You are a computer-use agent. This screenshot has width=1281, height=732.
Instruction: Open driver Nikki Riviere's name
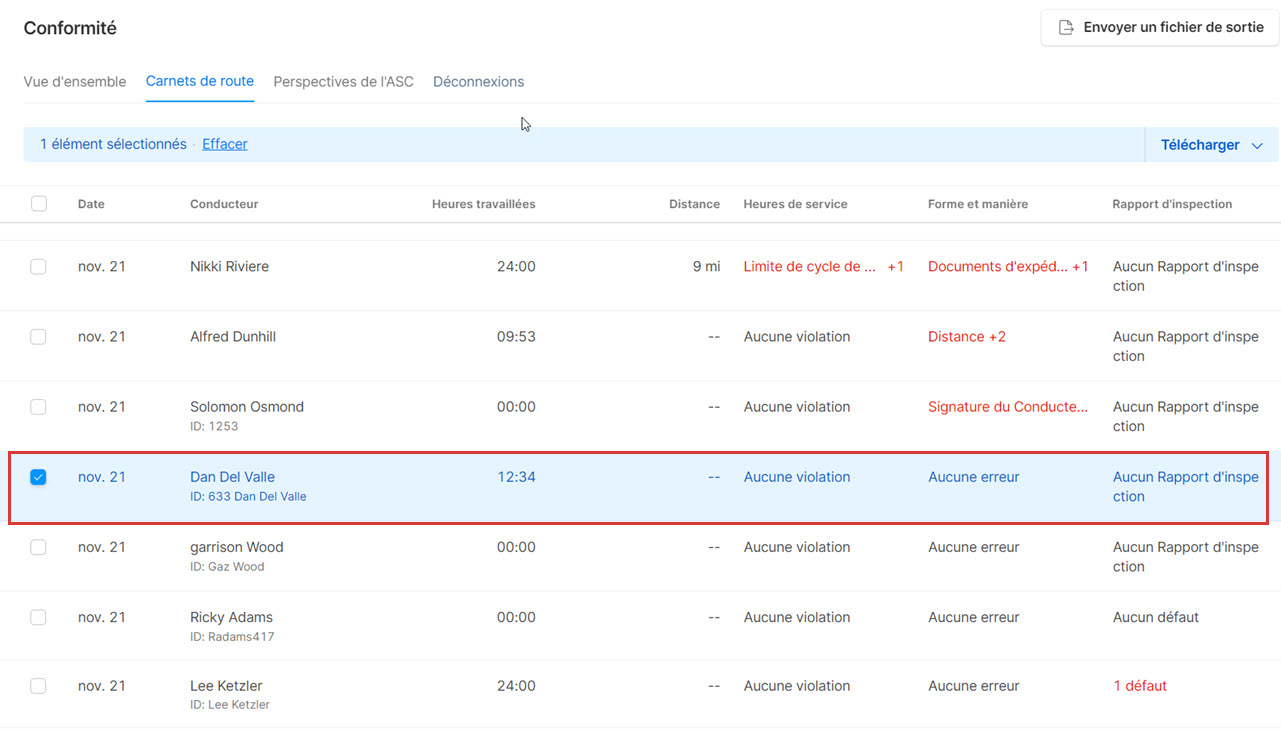click(229, 267)
